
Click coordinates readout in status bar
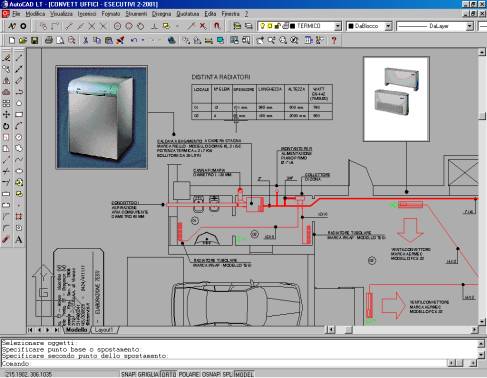[28, 374]
